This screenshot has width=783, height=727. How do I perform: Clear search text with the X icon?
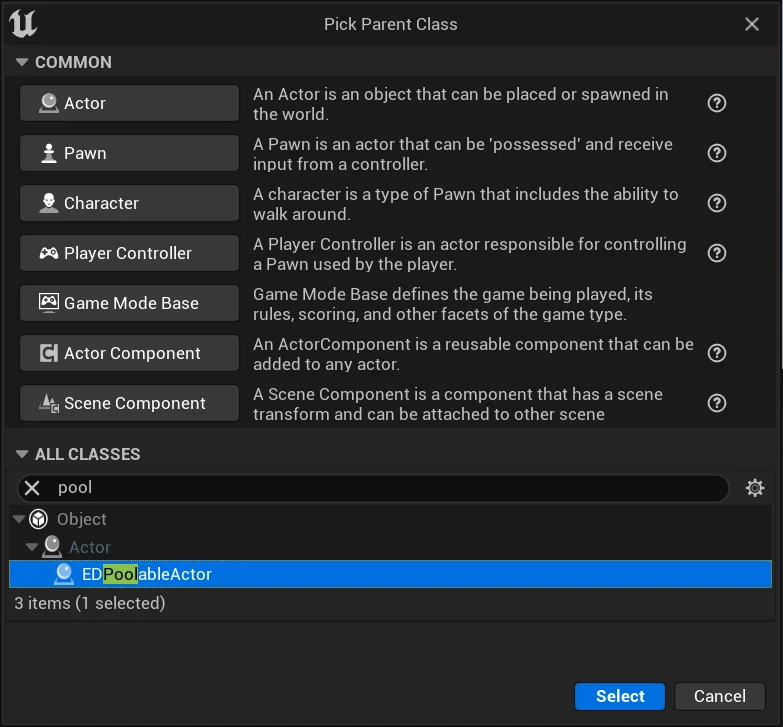click(x=33, y=488)
